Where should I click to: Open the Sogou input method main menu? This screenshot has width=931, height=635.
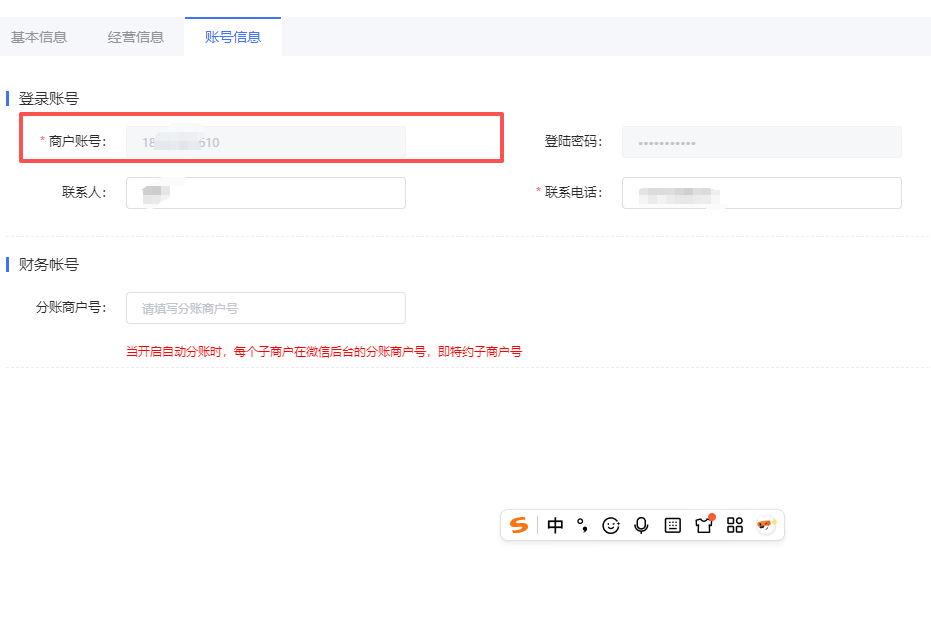(x=519, y=525)
